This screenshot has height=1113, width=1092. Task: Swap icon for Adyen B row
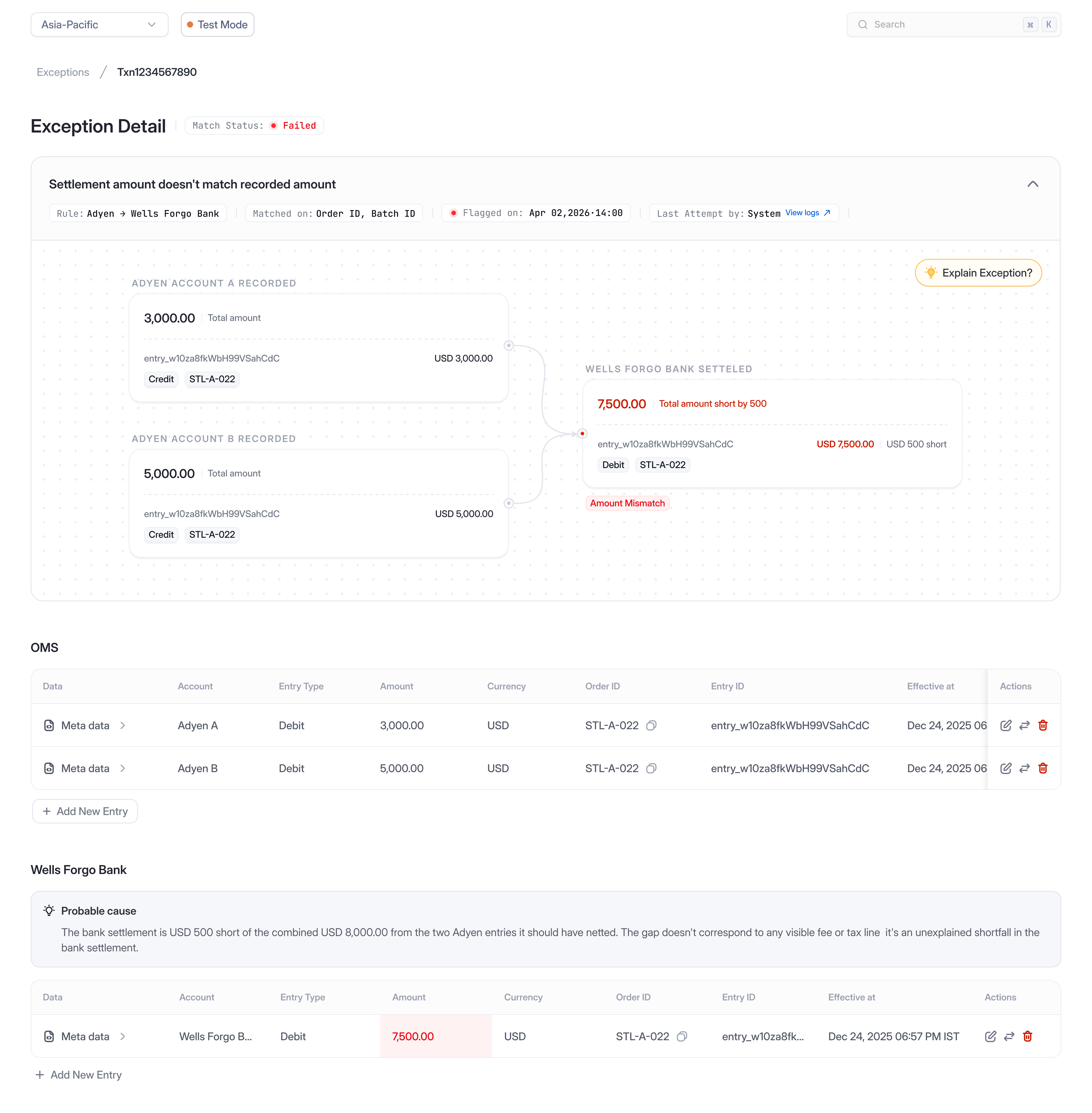coord(1024,768)
